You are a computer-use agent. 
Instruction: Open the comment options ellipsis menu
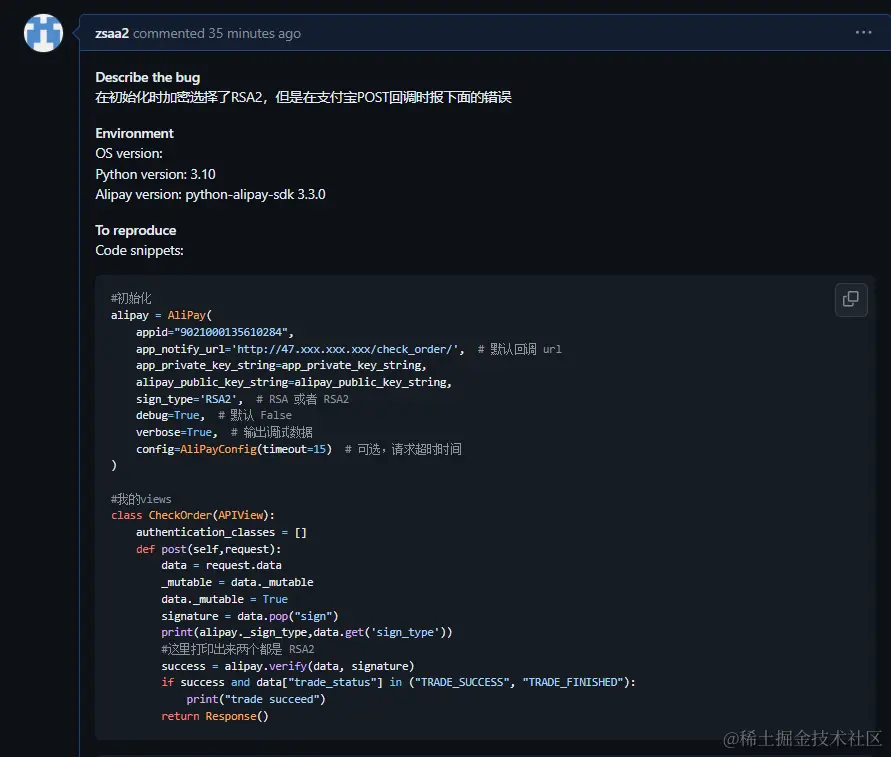pos(863,33)
